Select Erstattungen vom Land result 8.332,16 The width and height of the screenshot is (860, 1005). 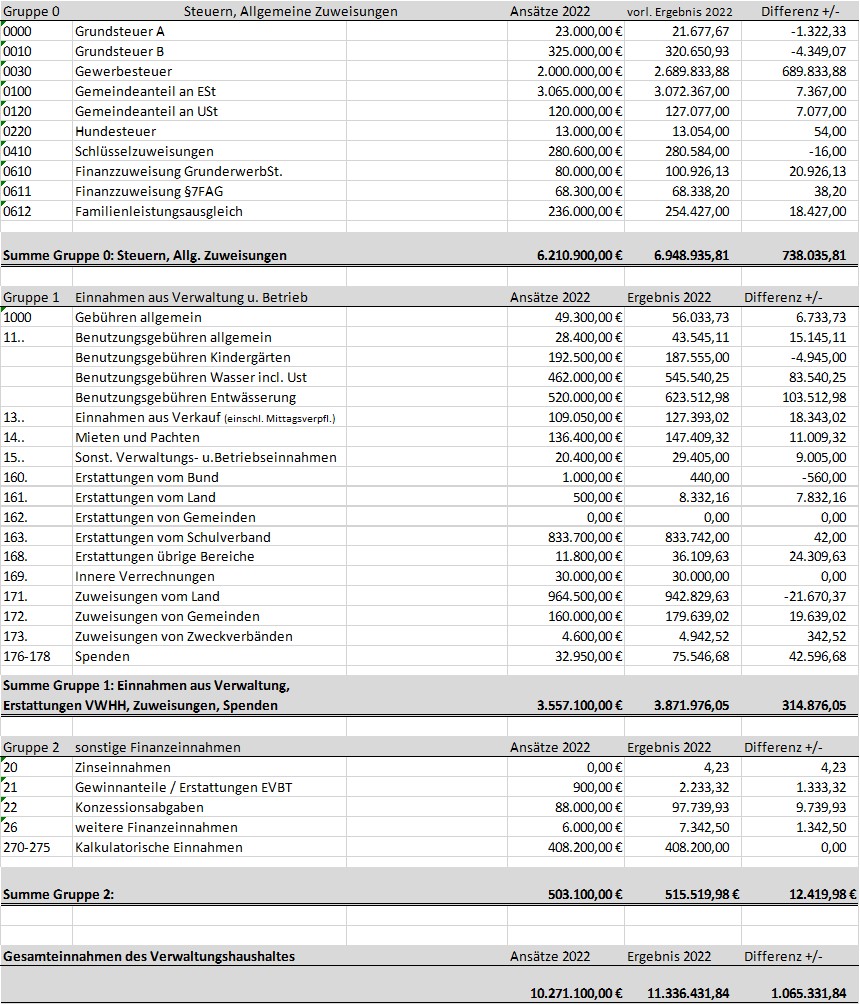[682, 497]
